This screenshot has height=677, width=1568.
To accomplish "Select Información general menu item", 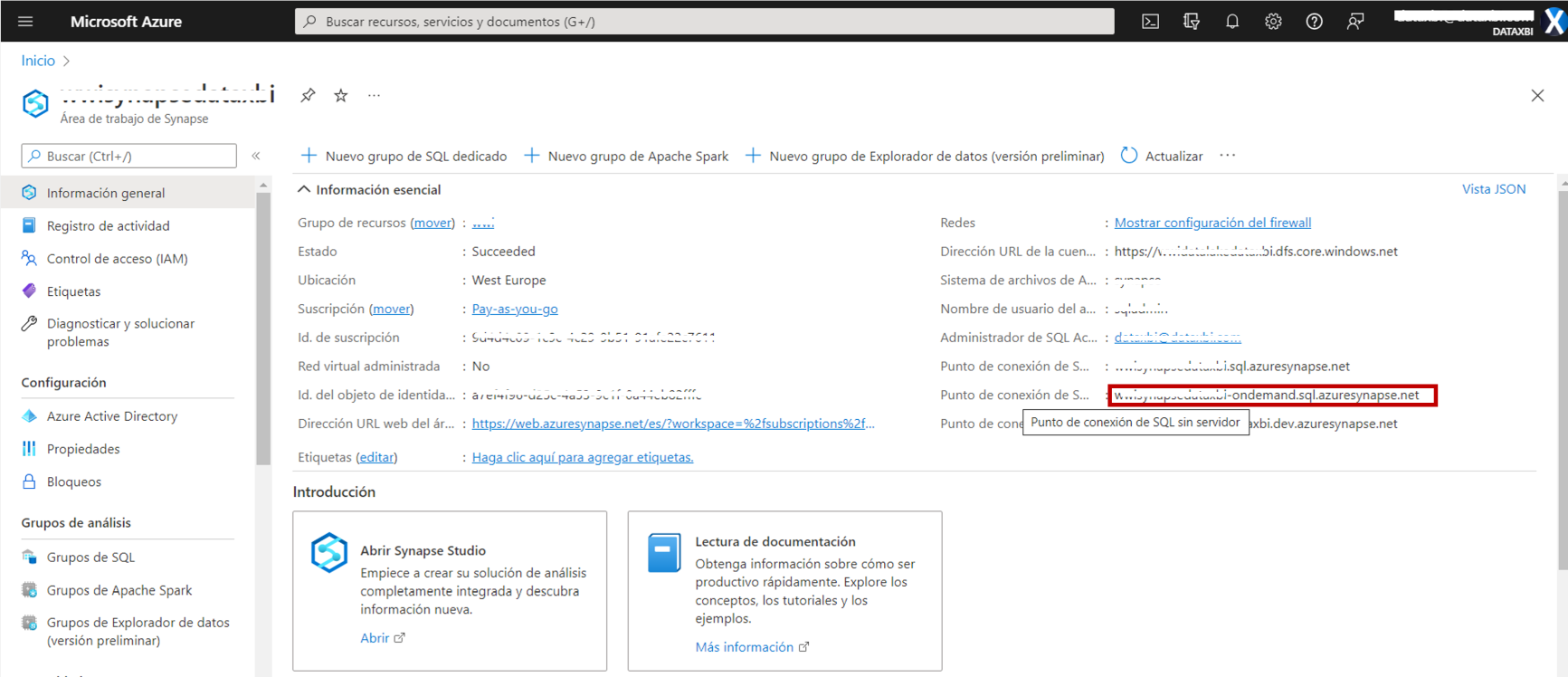I will coord(127,193).
